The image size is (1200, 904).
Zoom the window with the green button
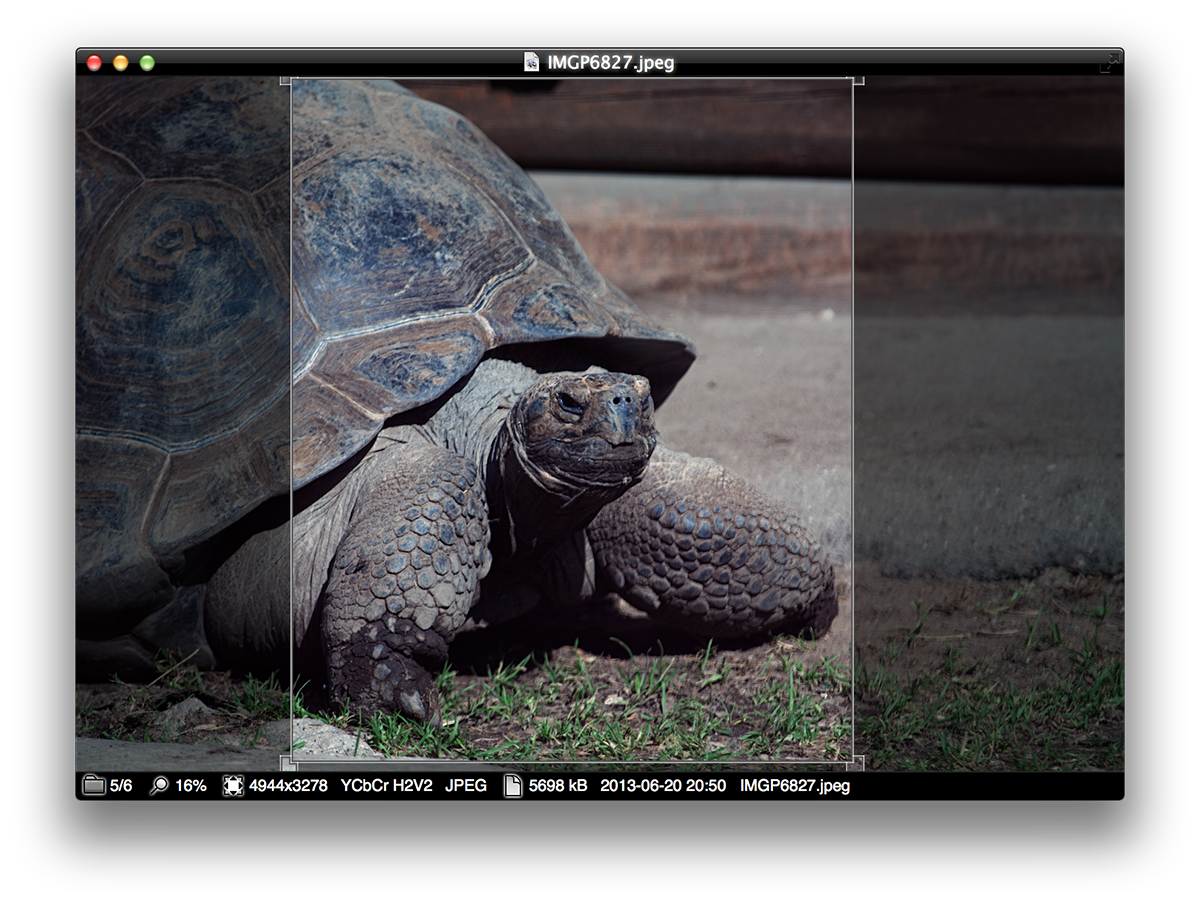147,63
